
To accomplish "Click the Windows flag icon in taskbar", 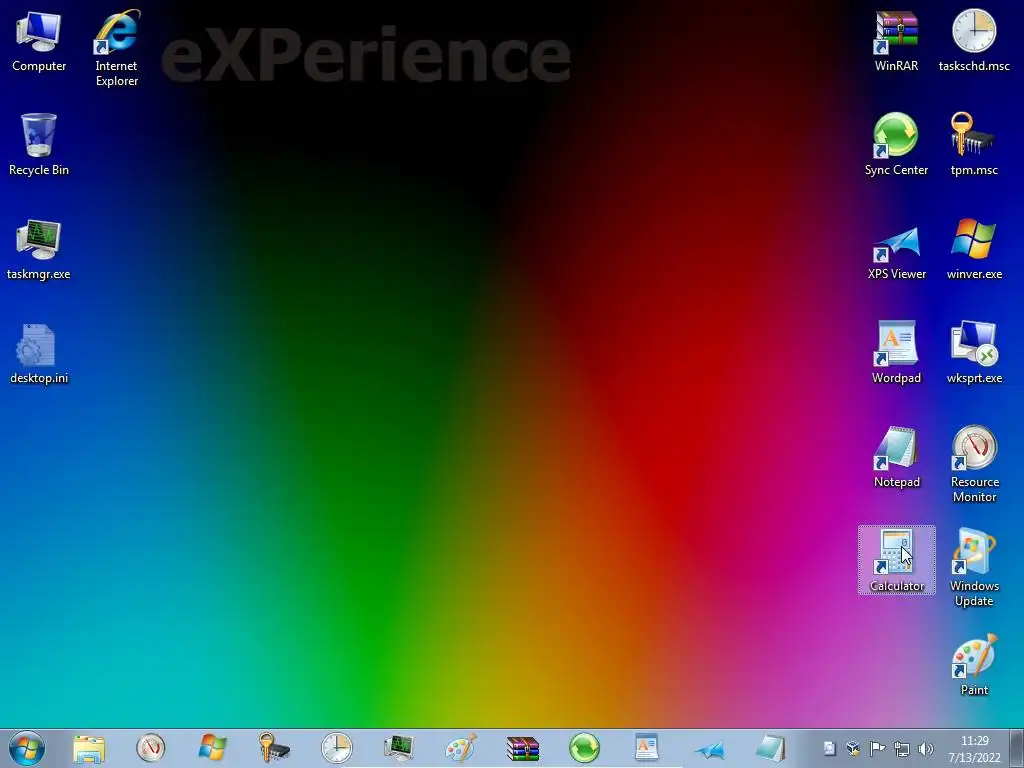I will coord(212,748).
